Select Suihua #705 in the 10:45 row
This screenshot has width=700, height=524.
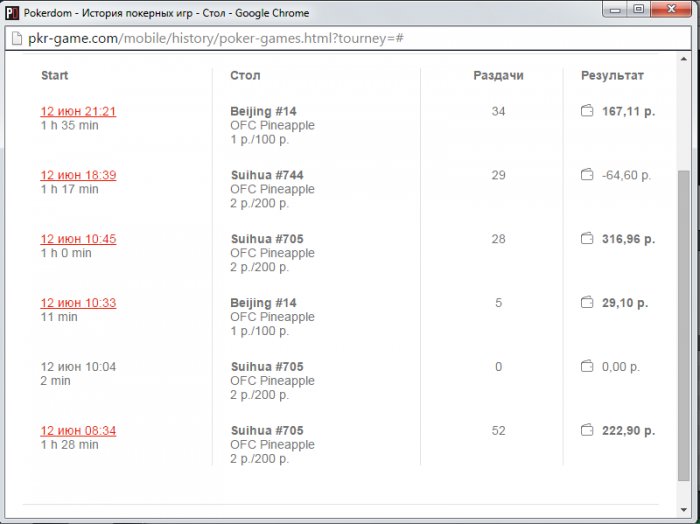267,239
